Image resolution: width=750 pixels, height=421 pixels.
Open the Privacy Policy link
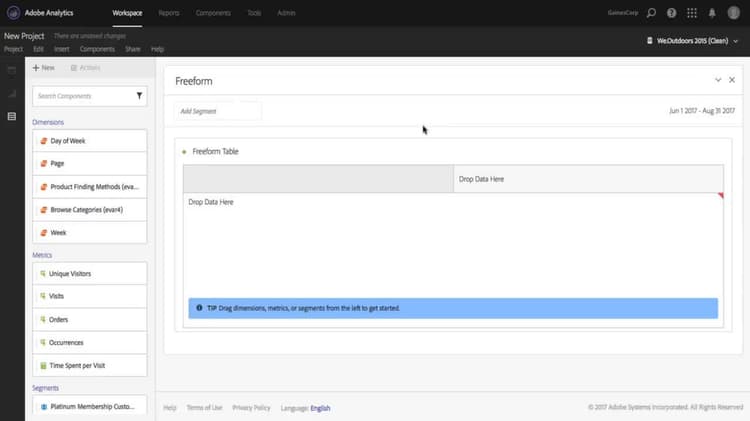click(251, 408)
